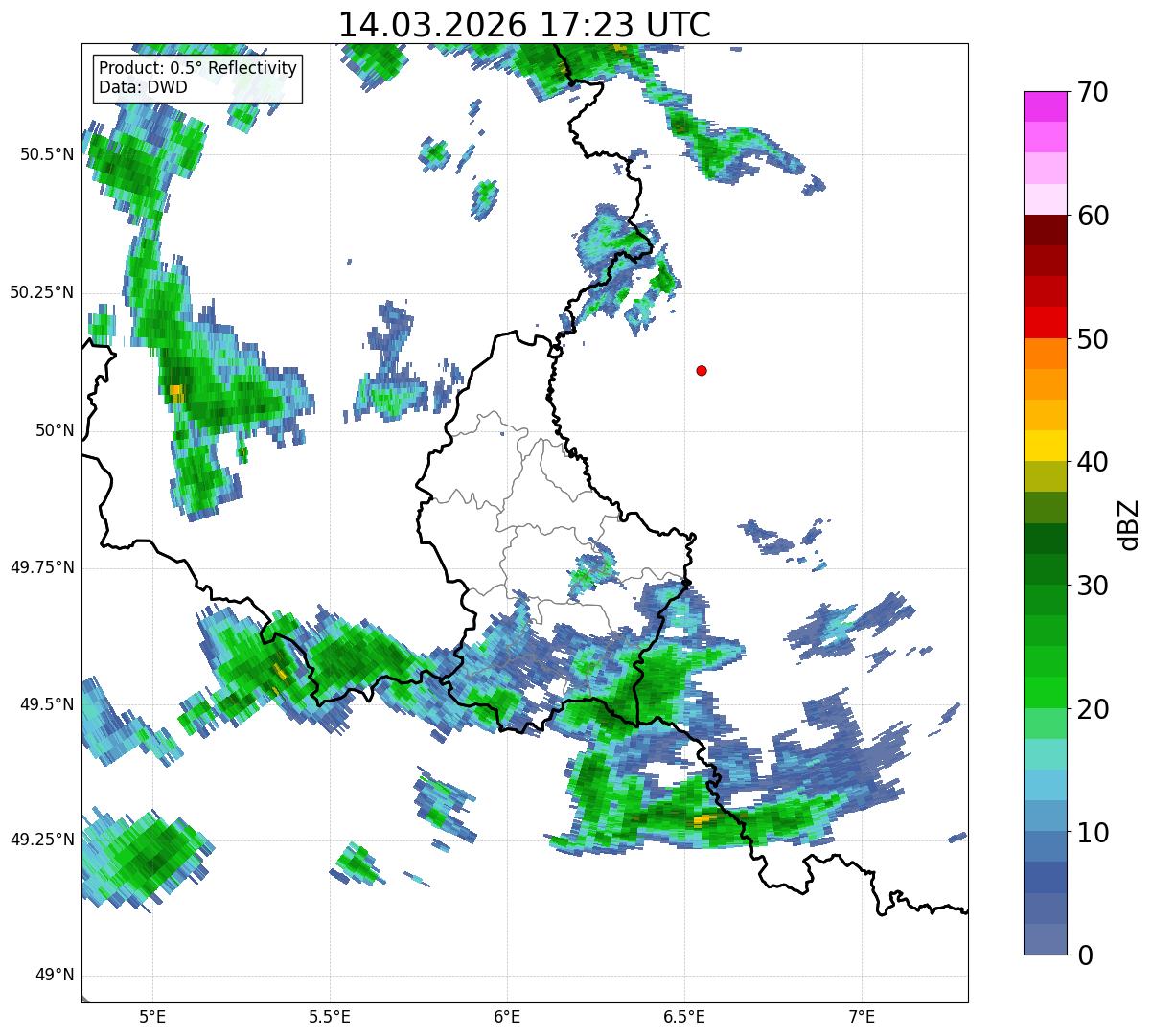Click the "50.5°N" latitude label

pos(47,154)
